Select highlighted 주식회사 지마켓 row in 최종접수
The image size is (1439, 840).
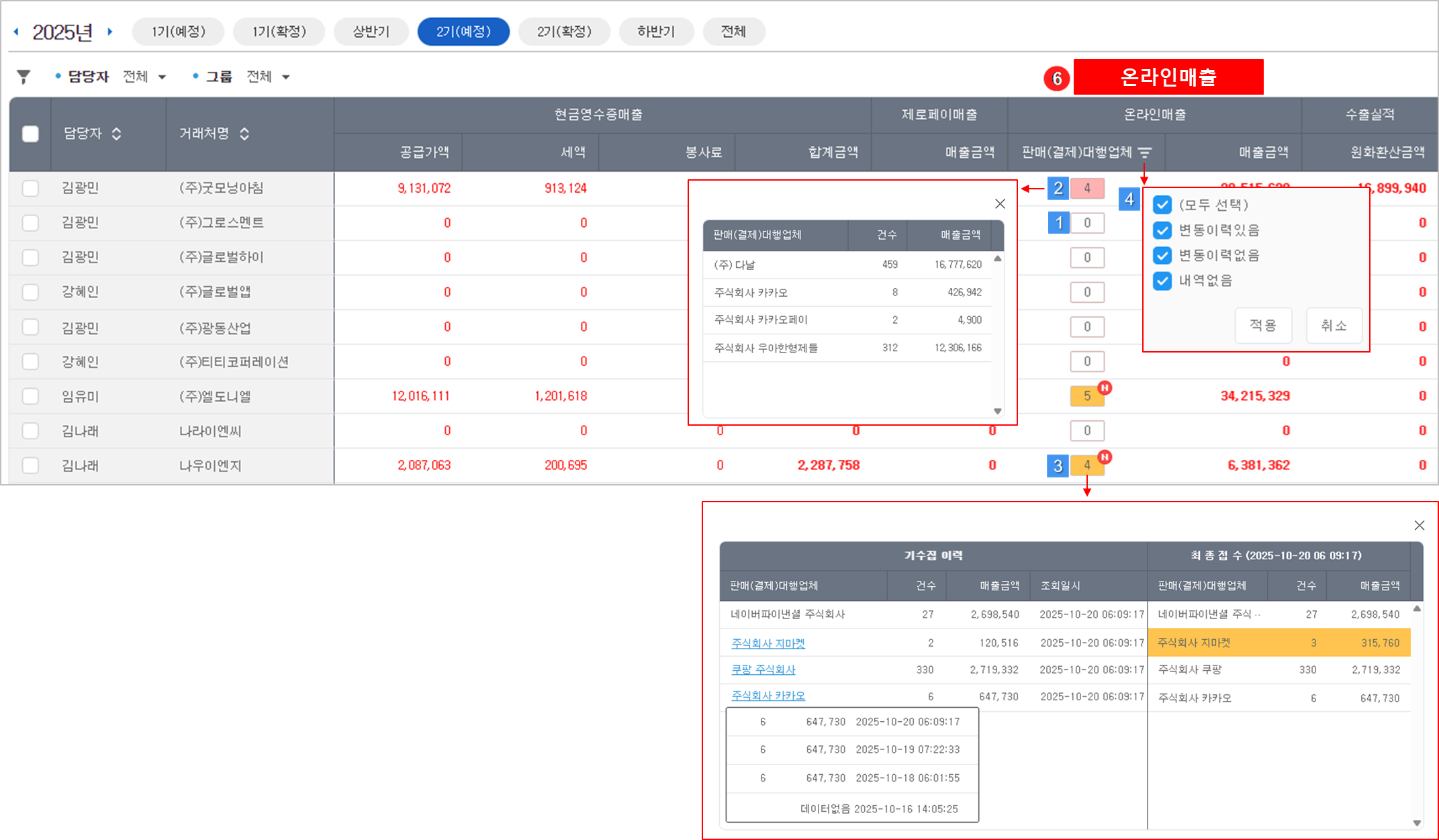(1279, 643)
